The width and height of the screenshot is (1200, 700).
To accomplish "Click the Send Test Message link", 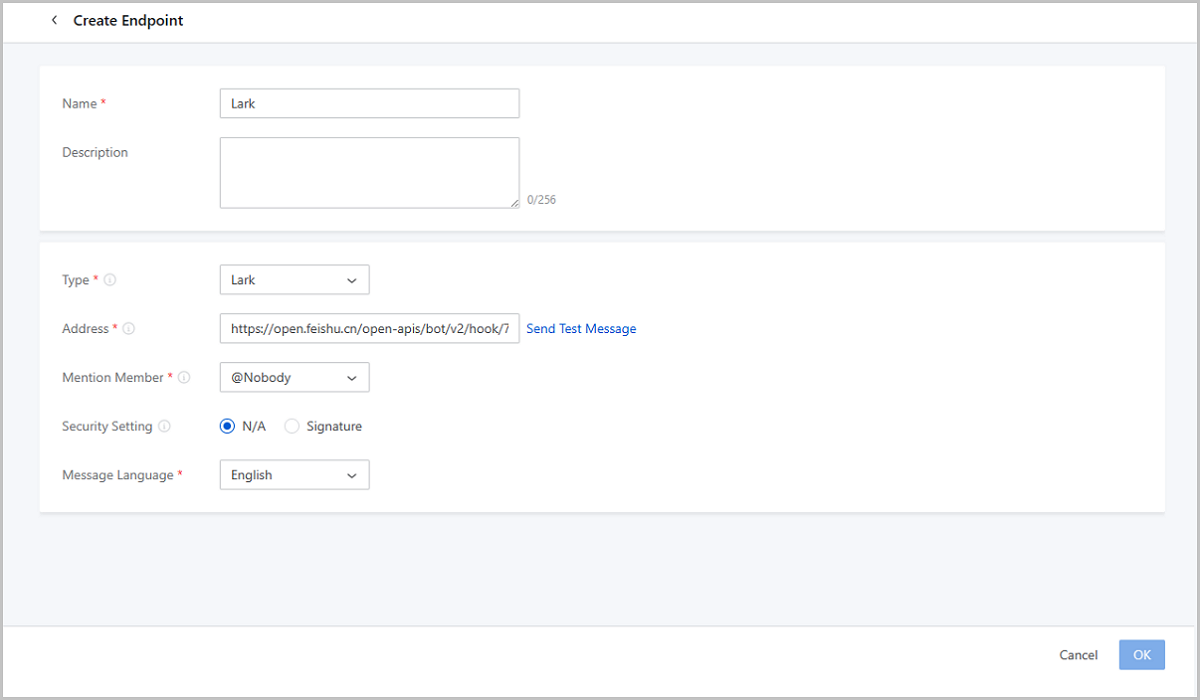I will click(581, 328).
